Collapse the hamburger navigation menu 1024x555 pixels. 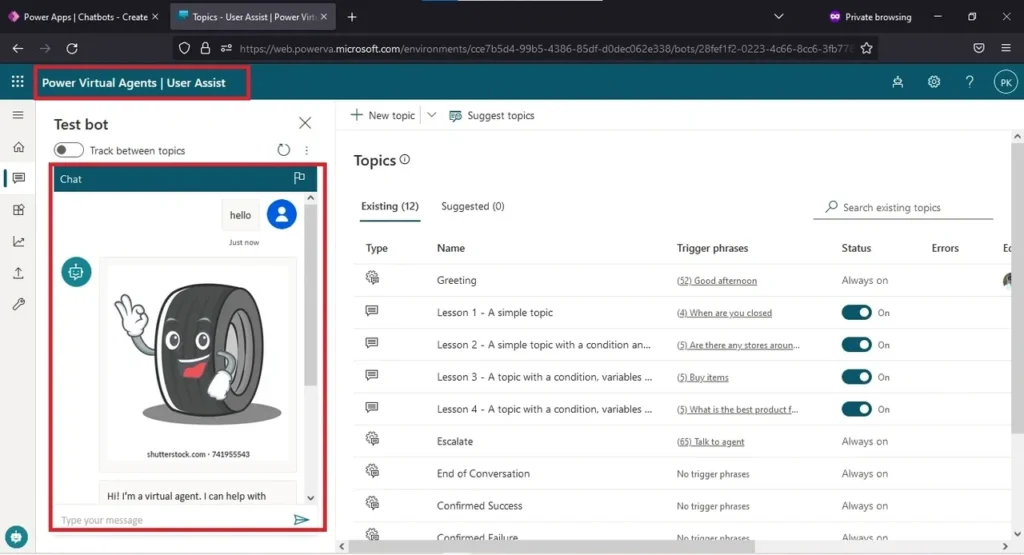[x=18, y=115]
